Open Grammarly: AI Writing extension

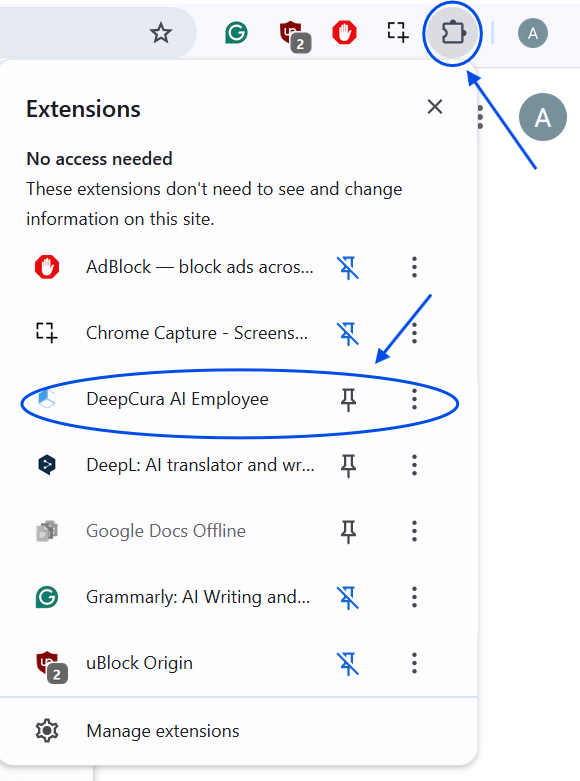tap(198, 597)
